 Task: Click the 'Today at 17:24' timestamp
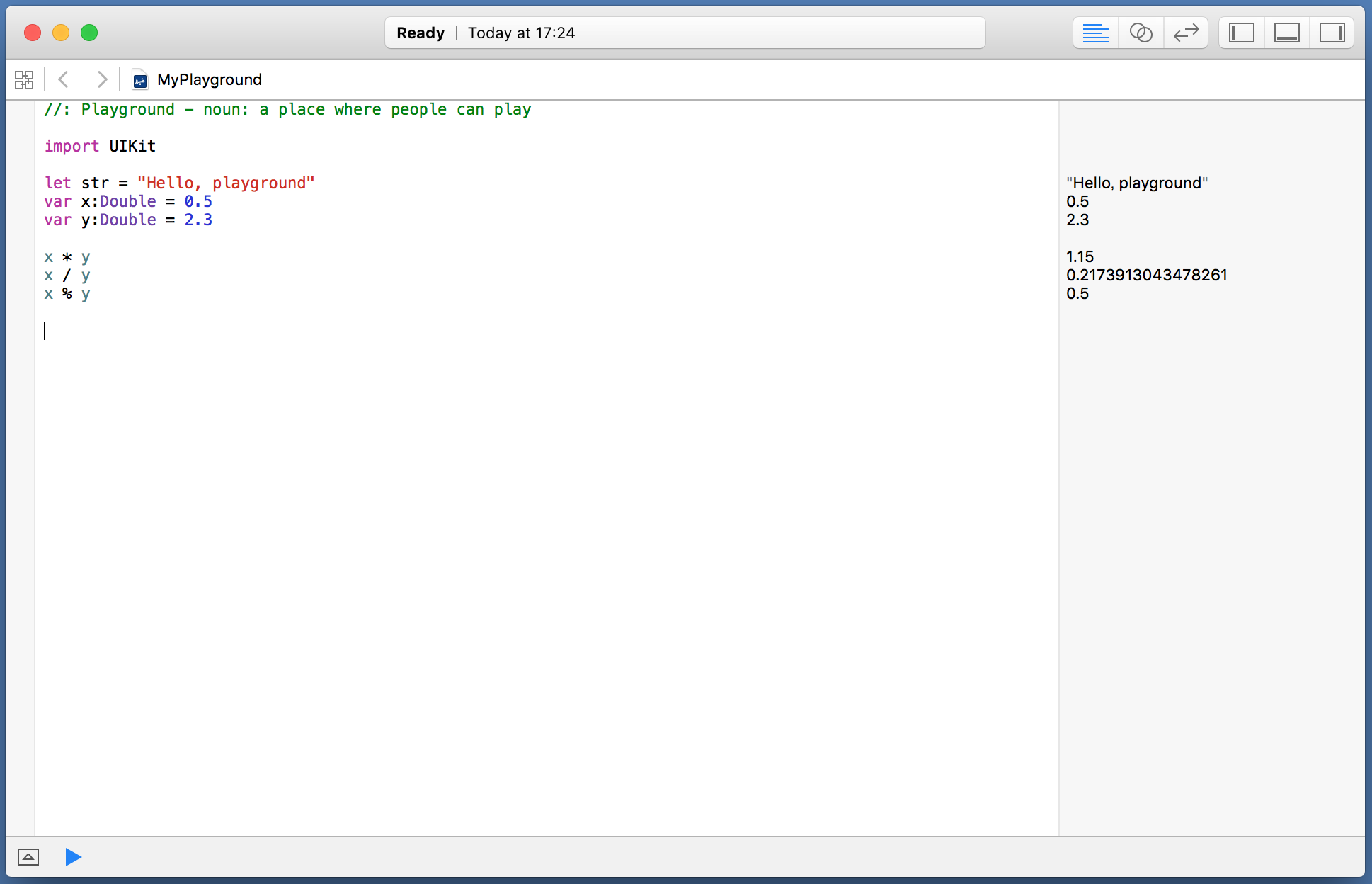tap(521, 33)
